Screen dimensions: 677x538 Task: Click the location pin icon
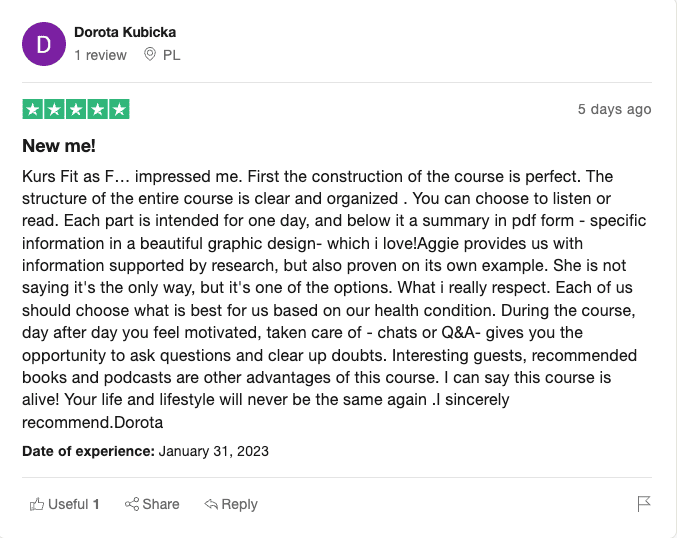coord(151,55)
